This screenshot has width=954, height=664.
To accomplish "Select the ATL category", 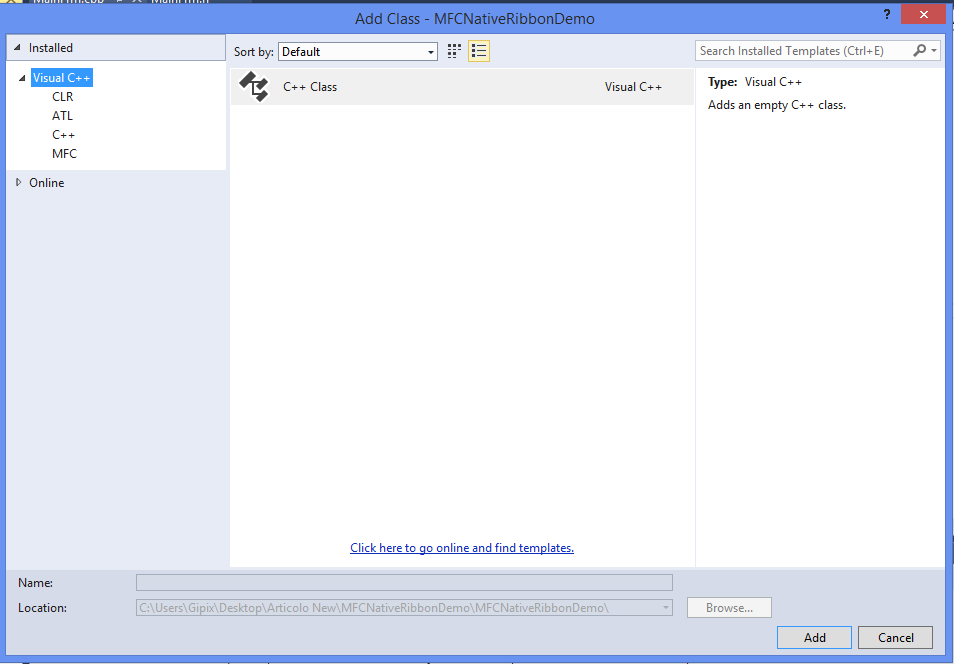I will (x=62, y=116).
